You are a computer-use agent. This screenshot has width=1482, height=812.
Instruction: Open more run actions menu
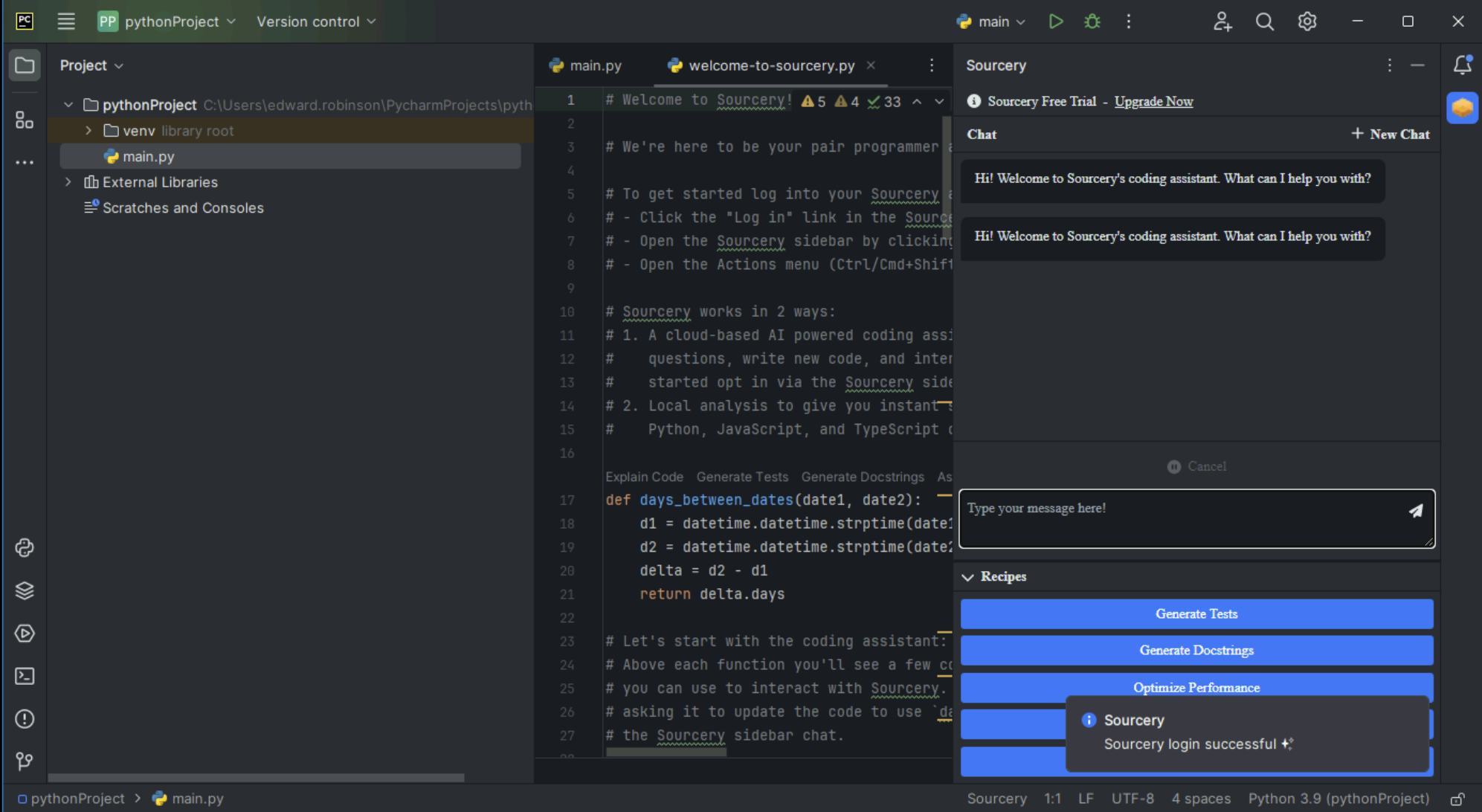pyautogui.click(x=1129, y=22)
